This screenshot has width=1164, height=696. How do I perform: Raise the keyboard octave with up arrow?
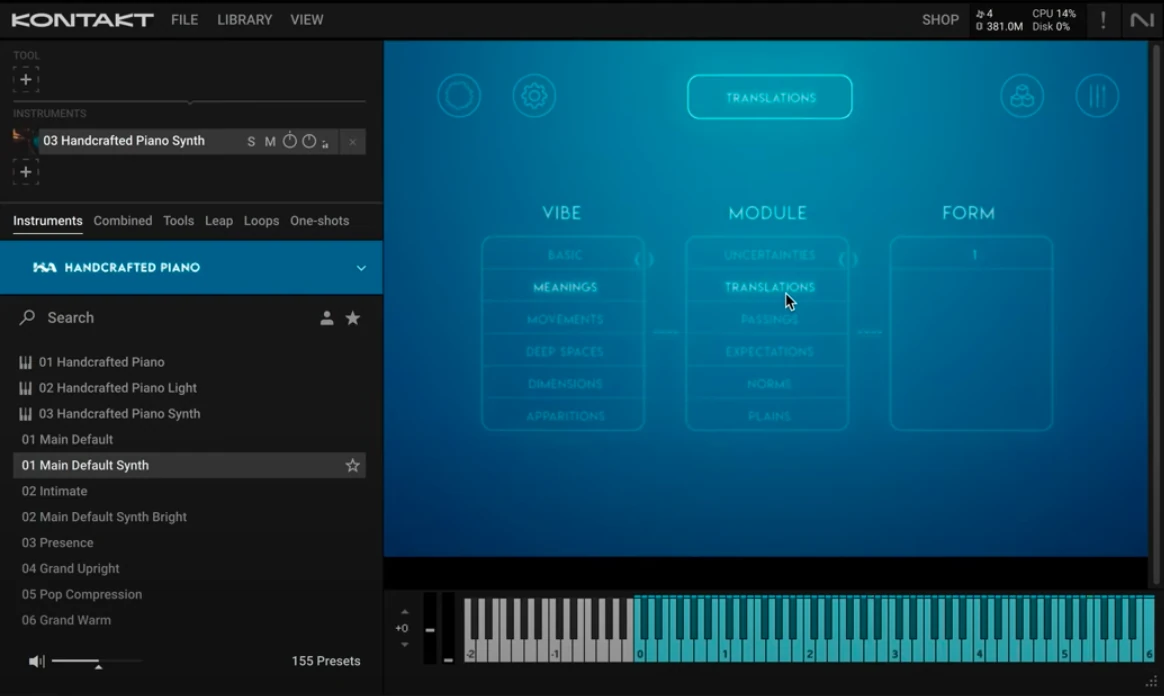(x=405, y=612)
